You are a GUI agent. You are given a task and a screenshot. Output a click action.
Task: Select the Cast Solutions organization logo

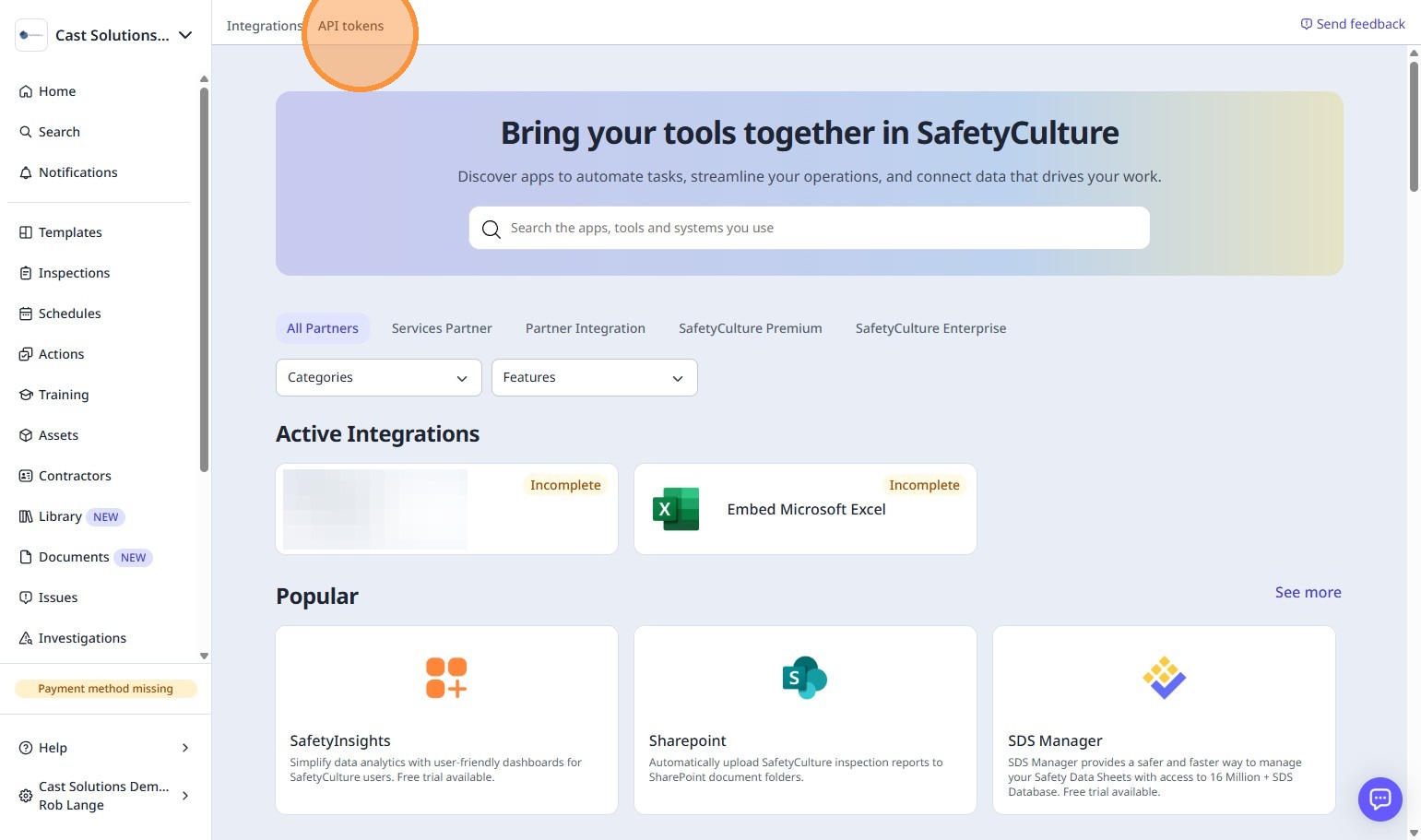(x=31, y=35)
